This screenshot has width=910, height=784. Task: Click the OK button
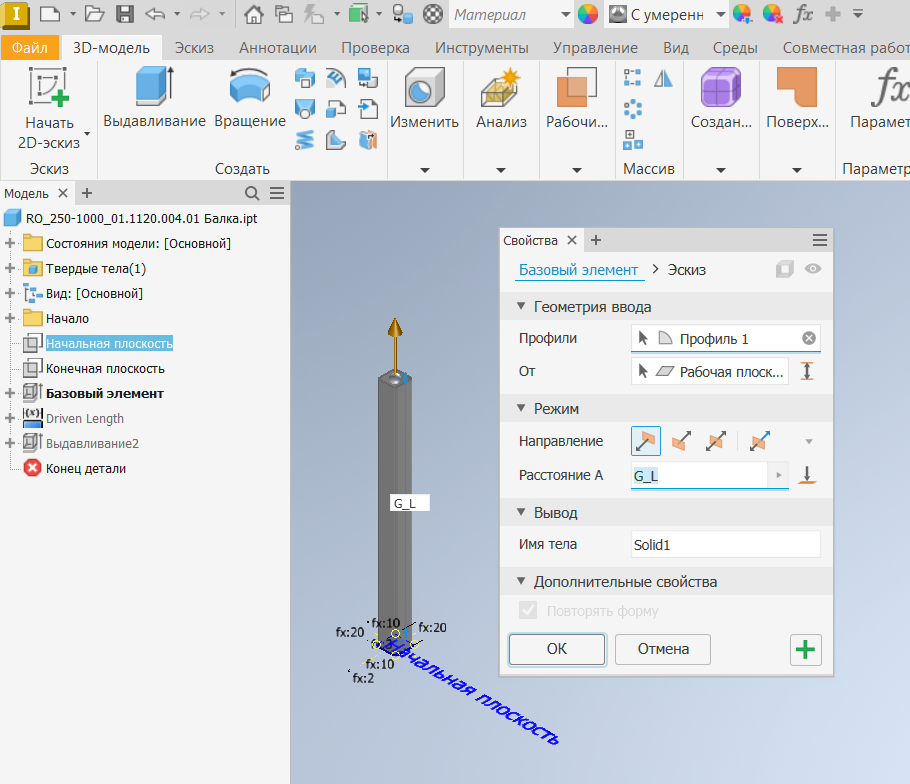557,649
